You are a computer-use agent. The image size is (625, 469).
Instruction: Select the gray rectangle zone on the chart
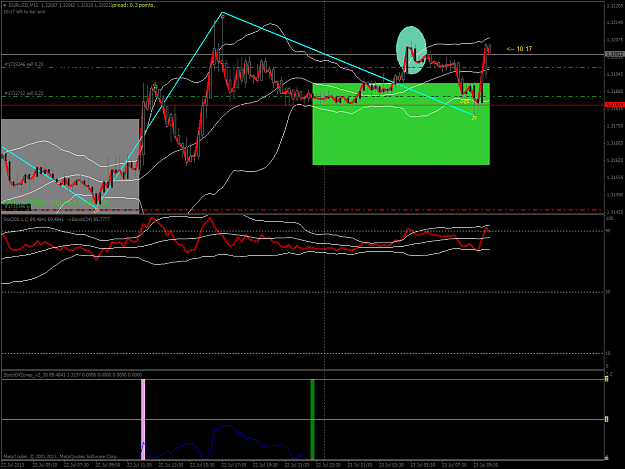[70, 165]
